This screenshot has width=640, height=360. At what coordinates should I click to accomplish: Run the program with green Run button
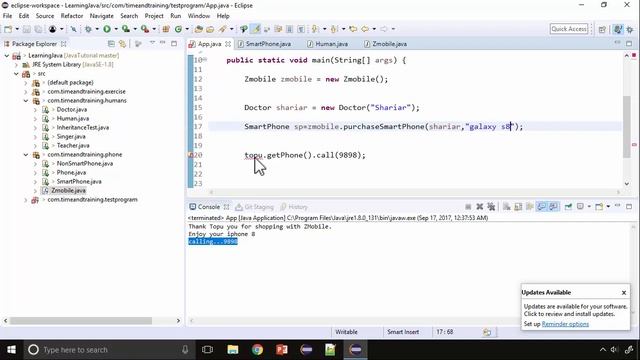(x=107, y=29)
